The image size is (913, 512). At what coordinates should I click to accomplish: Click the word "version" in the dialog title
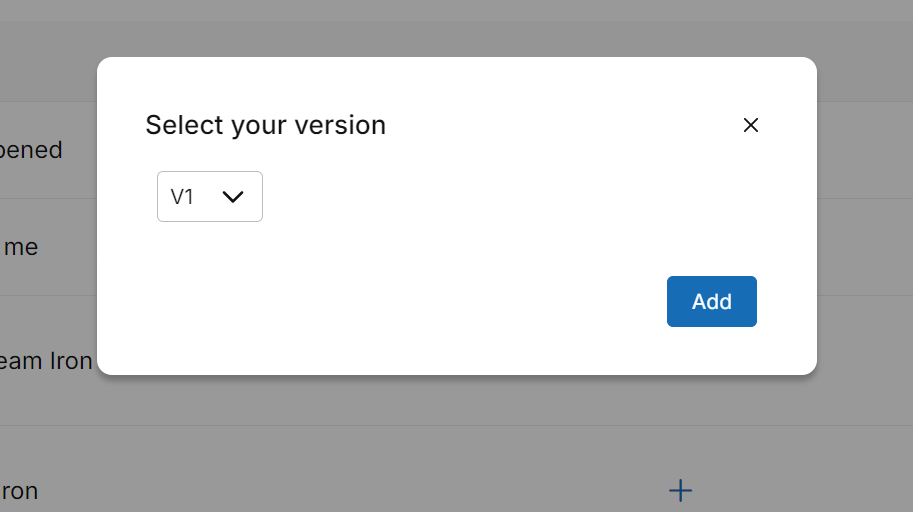343,125
